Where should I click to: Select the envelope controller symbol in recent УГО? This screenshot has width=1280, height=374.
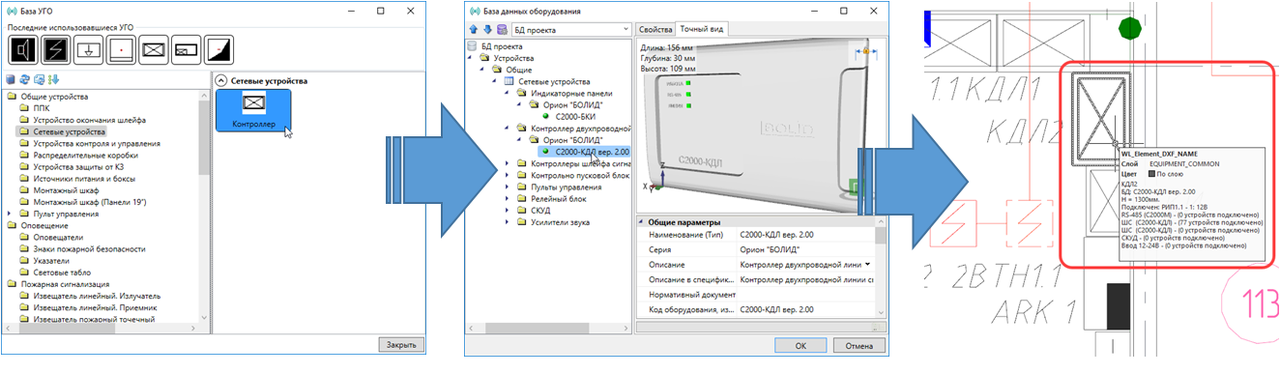click(x=153, y=49)
